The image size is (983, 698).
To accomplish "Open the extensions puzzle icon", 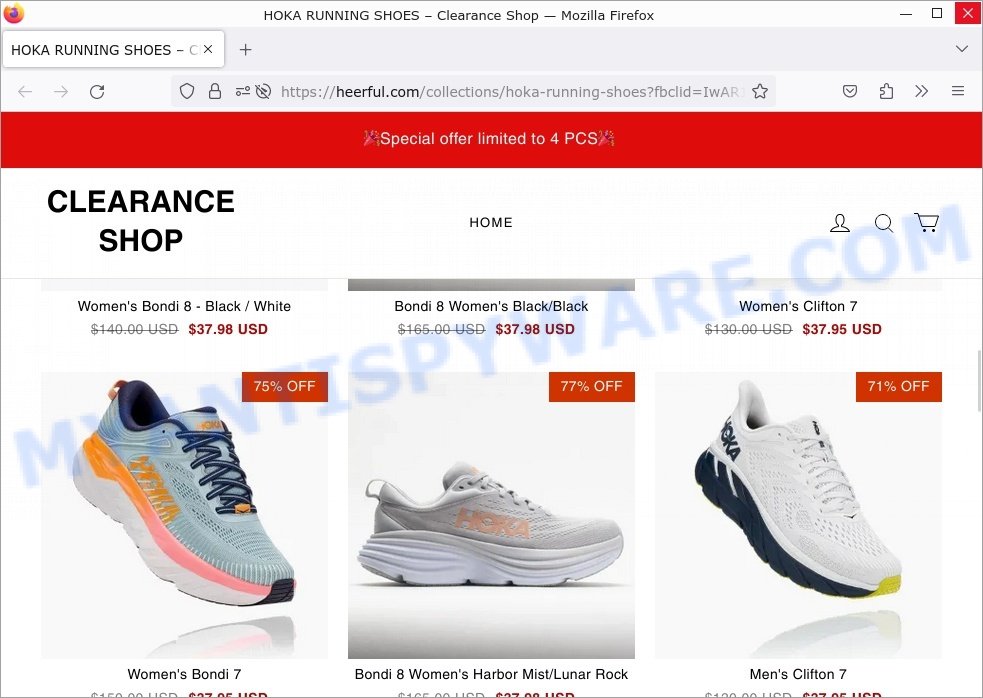I will pyautogui.click(x=886, y=92).
